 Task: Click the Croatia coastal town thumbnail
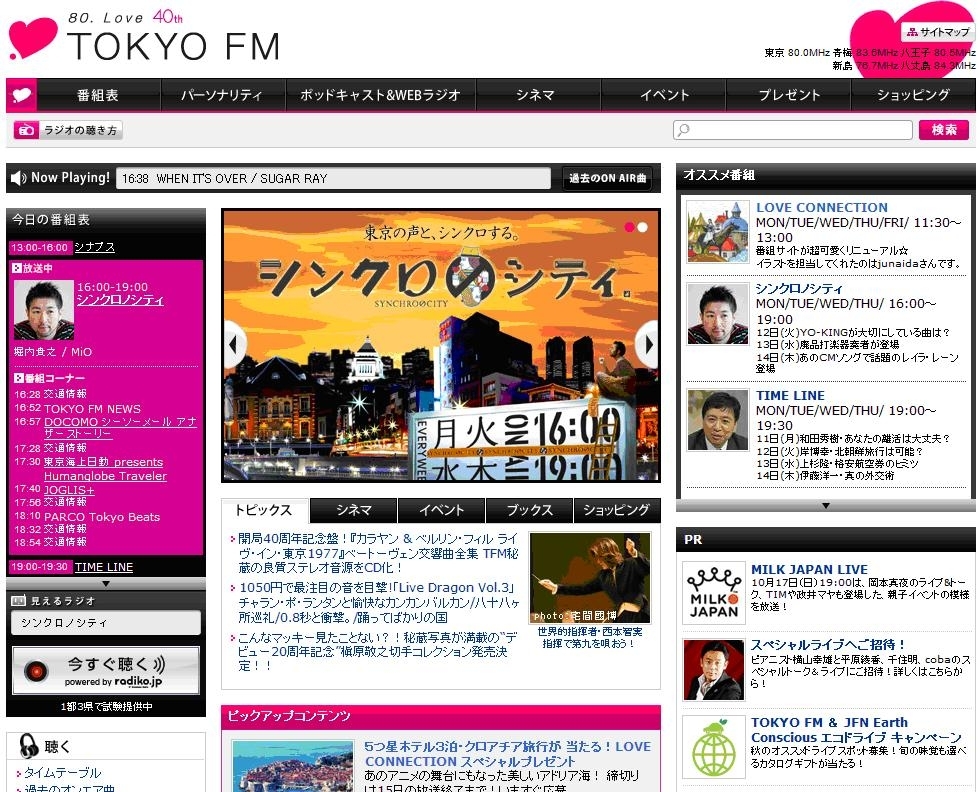292,766
